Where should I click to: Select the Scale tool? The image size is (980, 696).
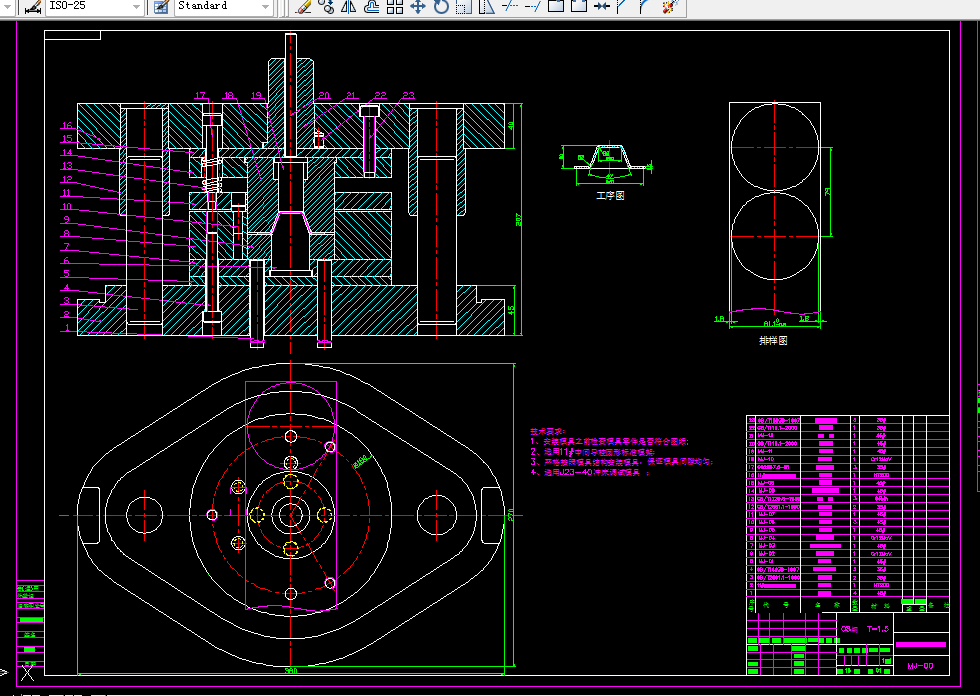click(x=463, y=7)
